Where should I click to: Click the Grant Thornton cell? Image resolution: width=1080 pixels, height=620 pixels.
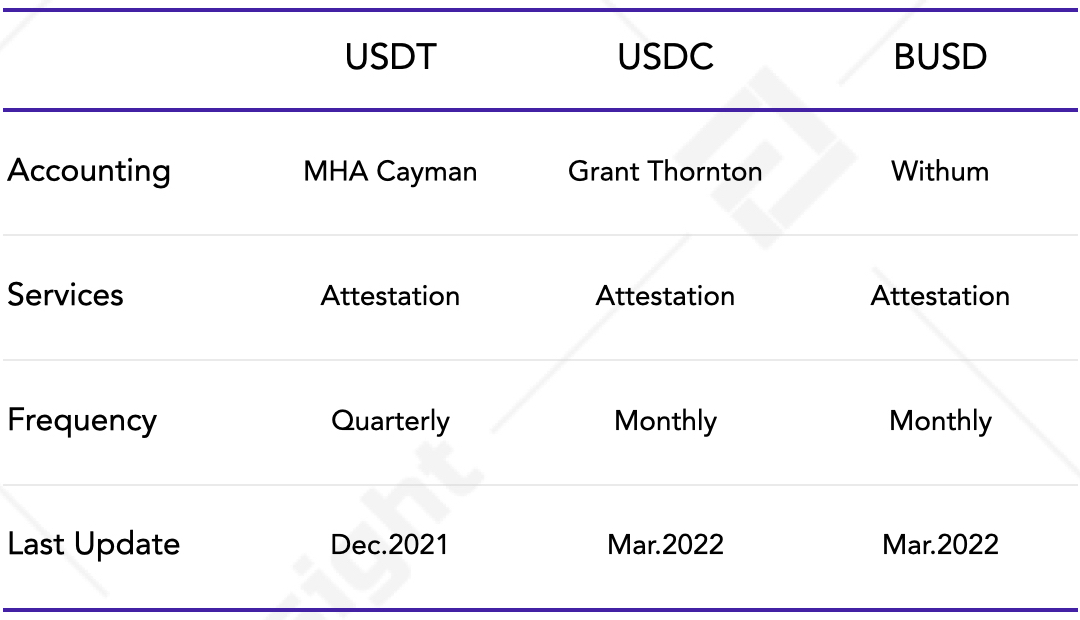click(665, 172)
